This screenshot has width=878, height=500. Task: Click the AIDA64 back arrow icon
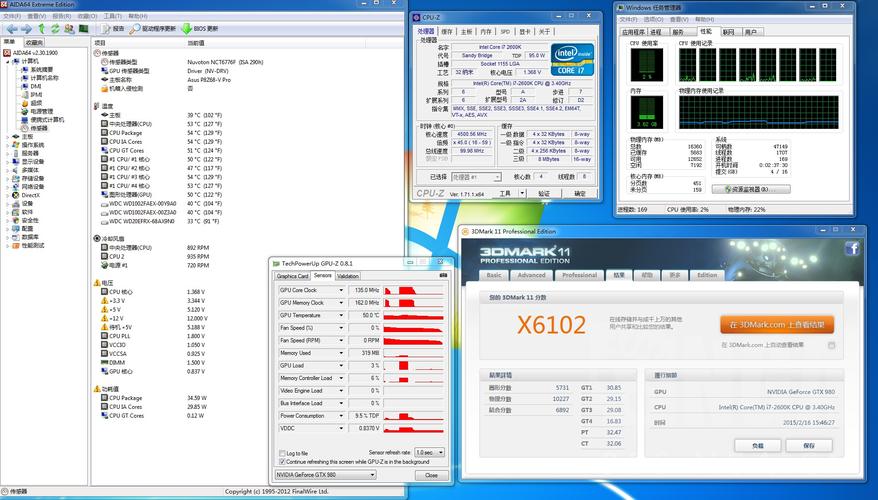11,29
